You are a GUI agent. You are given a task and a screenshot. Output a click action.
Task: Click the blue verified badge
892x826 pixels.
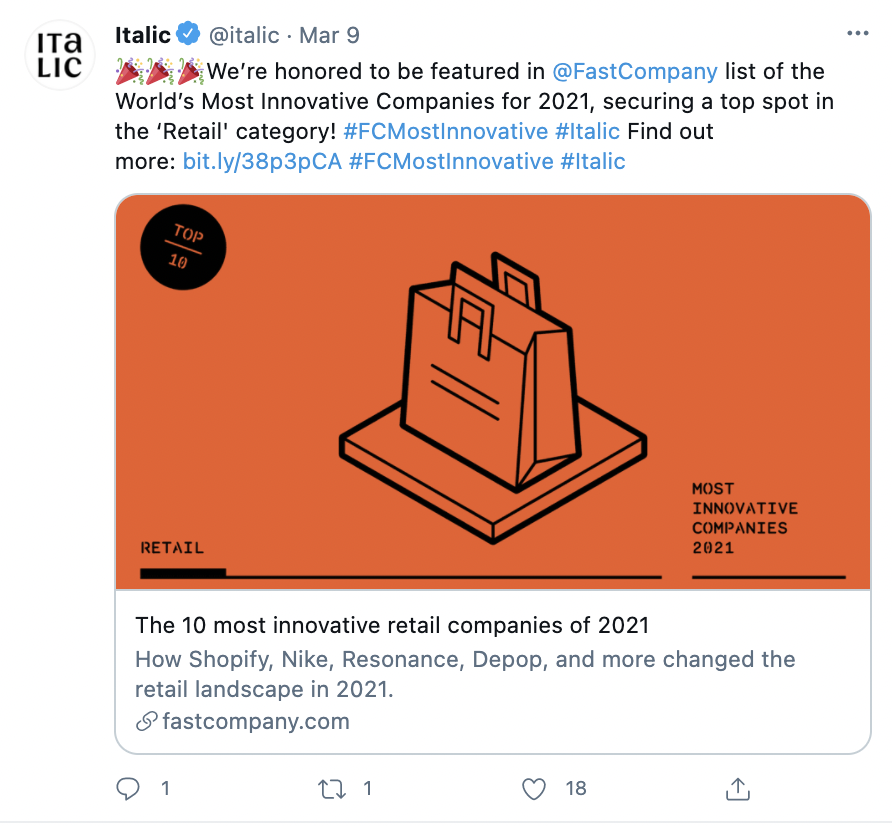[x=189, y=35]
